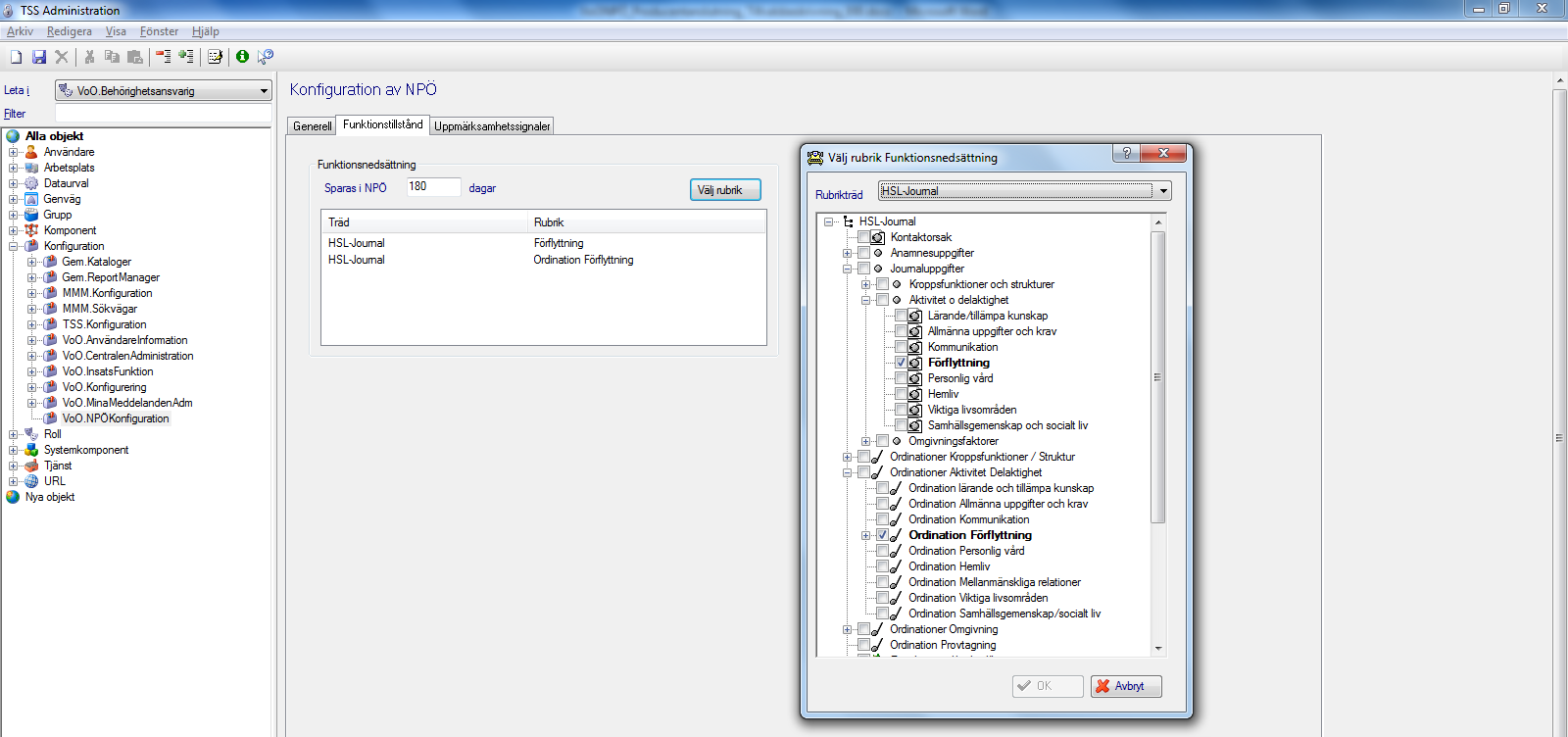The width and height of the screenshot is (1568, 737).
Task: Click the Tjänst service icon in tree
Action: [31, 466]
